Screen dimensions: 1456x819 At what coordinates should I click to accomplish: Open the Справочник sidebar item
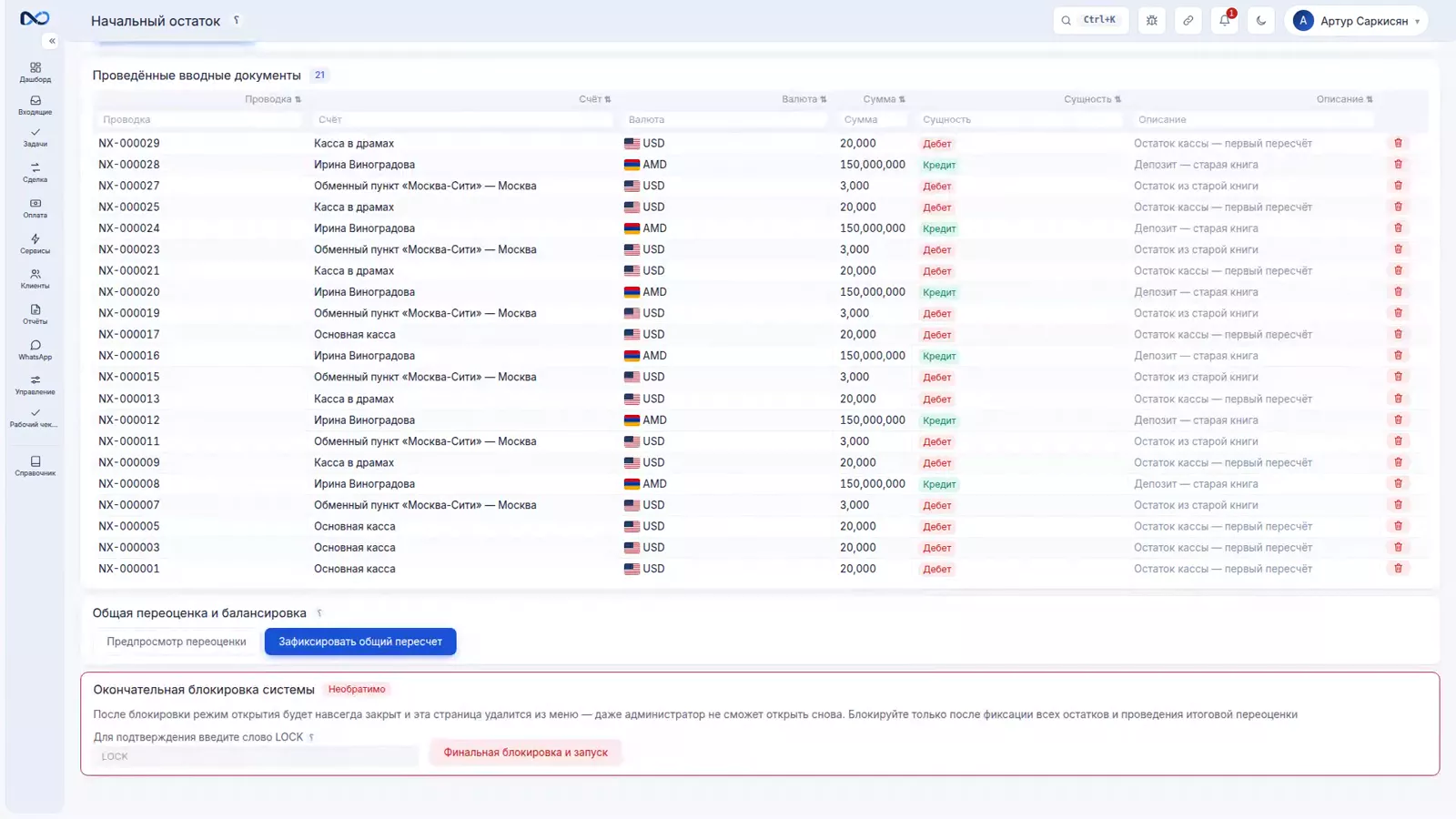(x=35, y=466)
